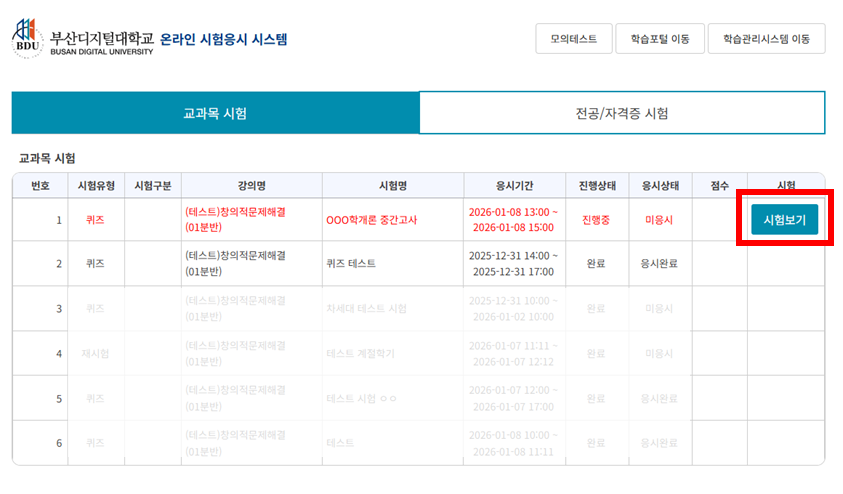Click the 강의명 column header
This screenshot has height=494, width=843.
point(252,186)
